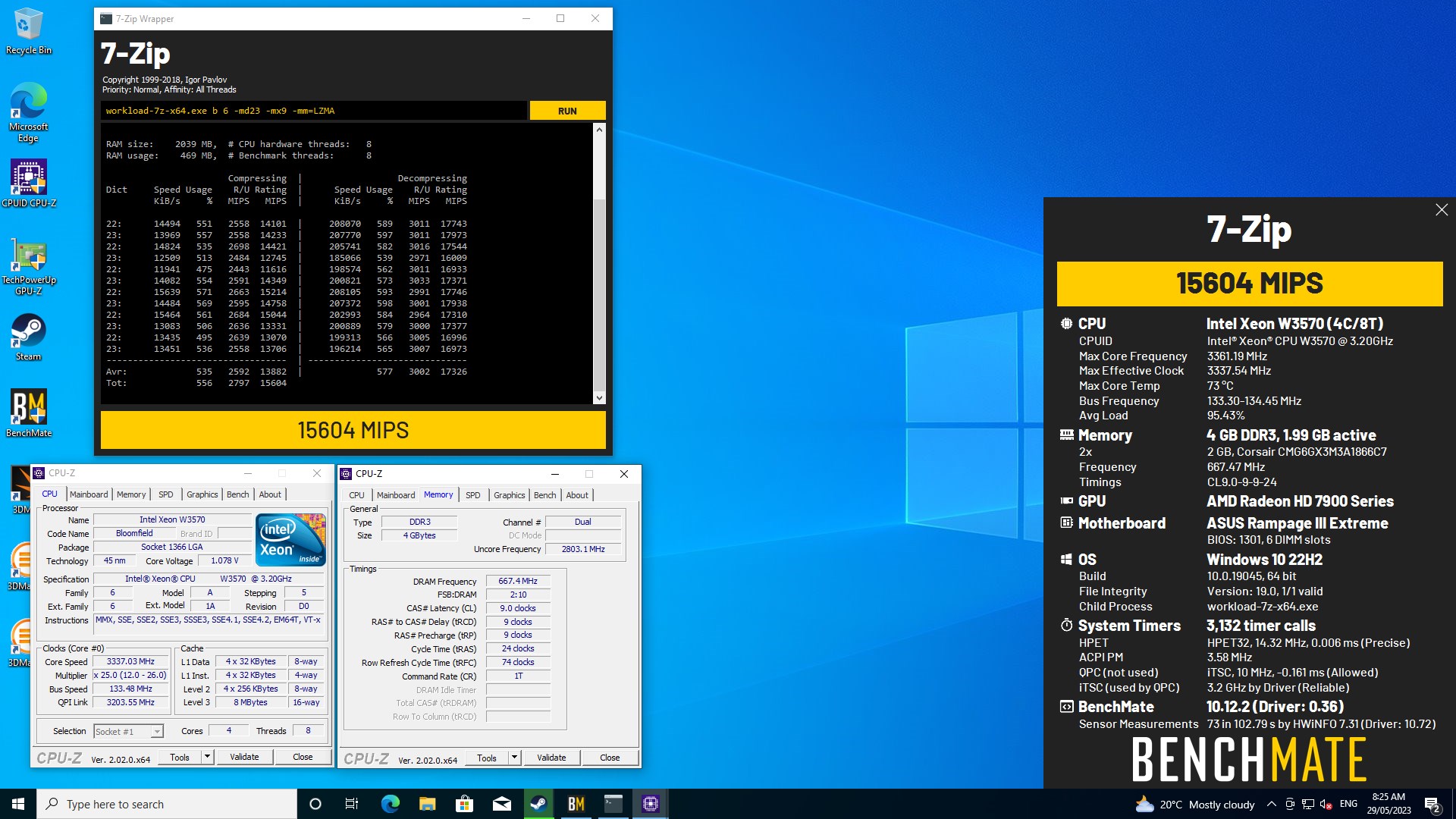The height and width of the screenshot is (819, 1456).
Task: Open the Steam desktop shortcut
Action: coord(28,337)
